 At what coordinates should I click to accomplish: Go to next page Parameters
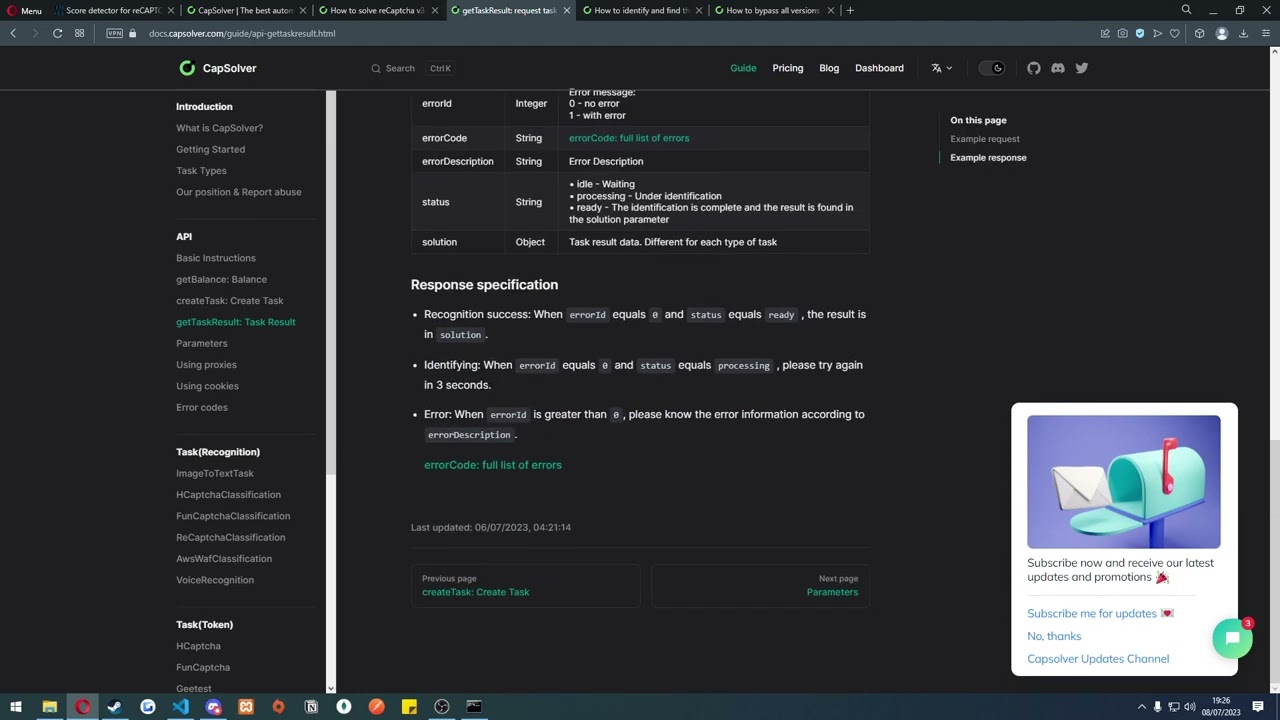(760, 586)
